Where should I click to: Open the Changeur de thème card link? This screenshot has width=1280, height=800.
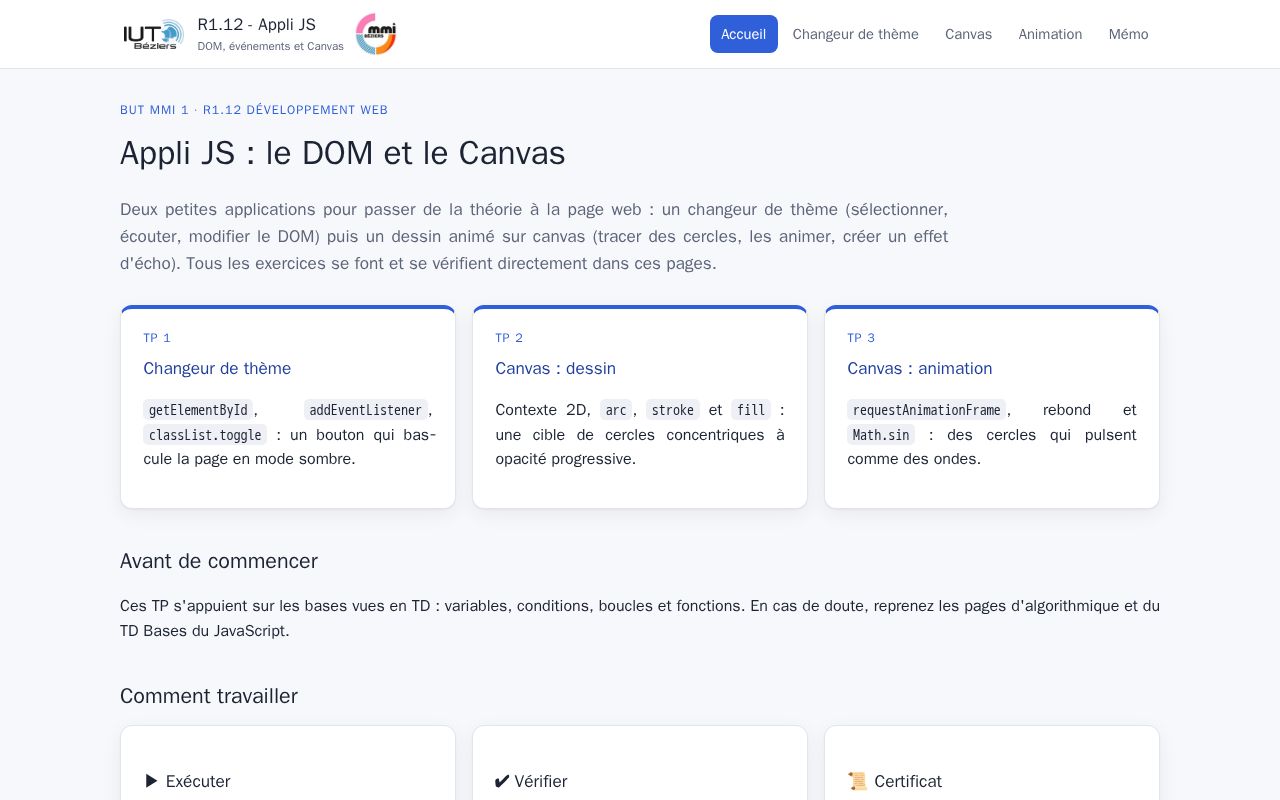click(217, 368)
